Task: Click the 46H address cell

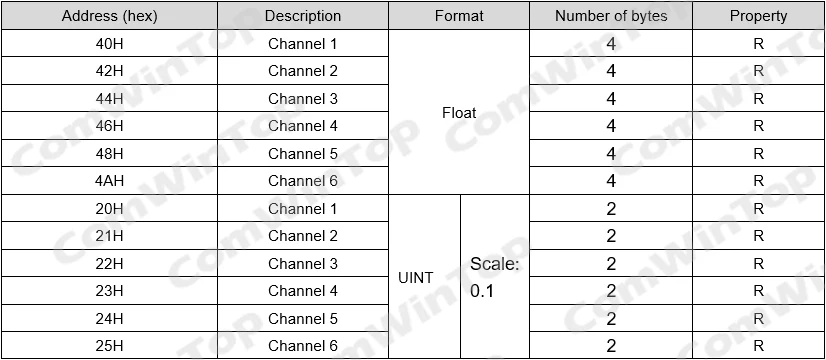Action: (110, 126)
